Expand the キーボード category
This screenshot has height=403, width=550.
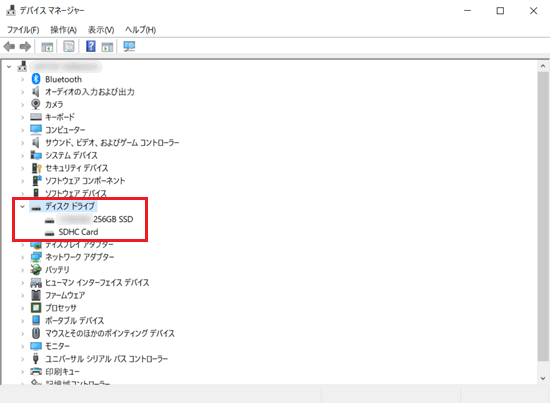pyautogui.click(x=22, y=117)
